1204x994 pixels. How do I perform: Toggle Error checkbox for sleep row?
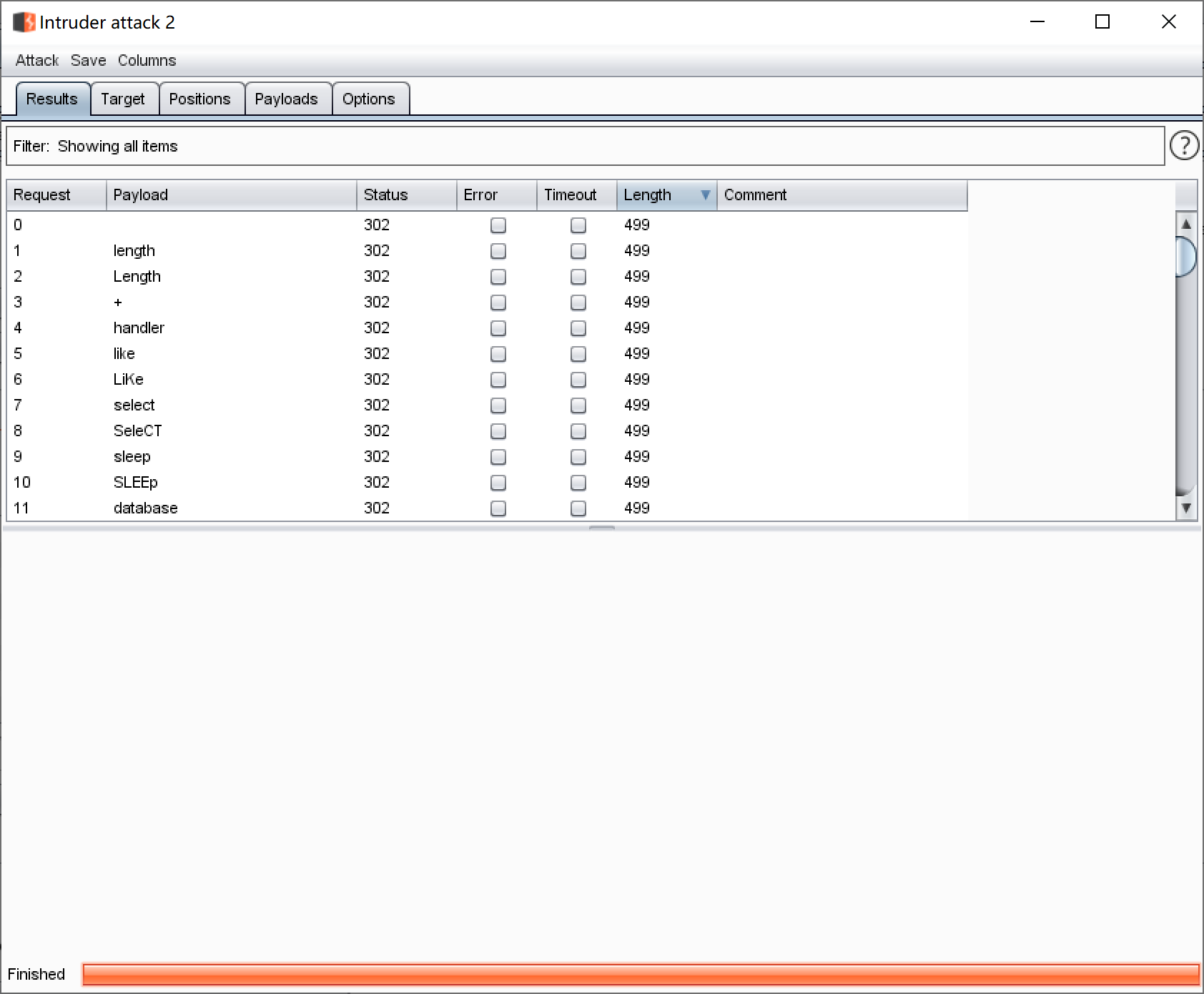point(498,457)
